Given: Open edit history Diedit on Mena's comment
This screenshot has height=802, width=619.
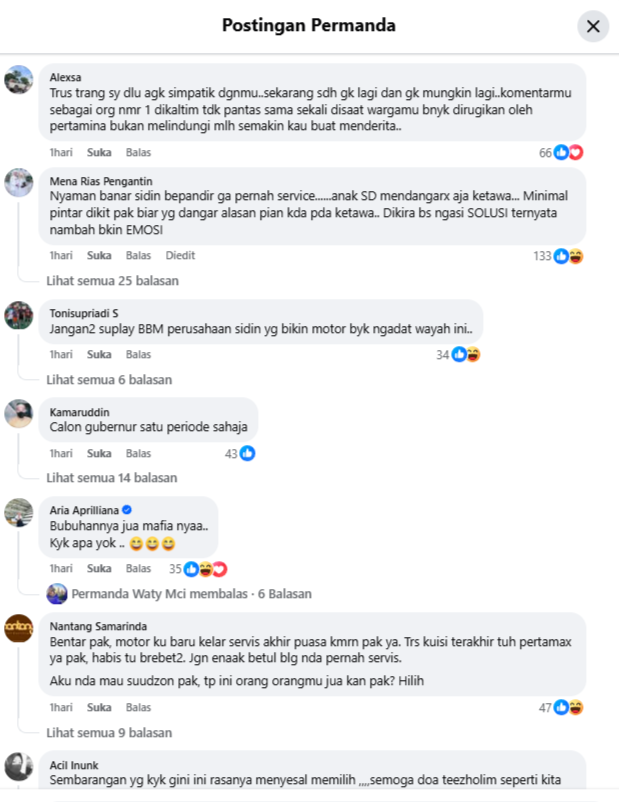Looking at the screenshot, I should coord(180,255).
